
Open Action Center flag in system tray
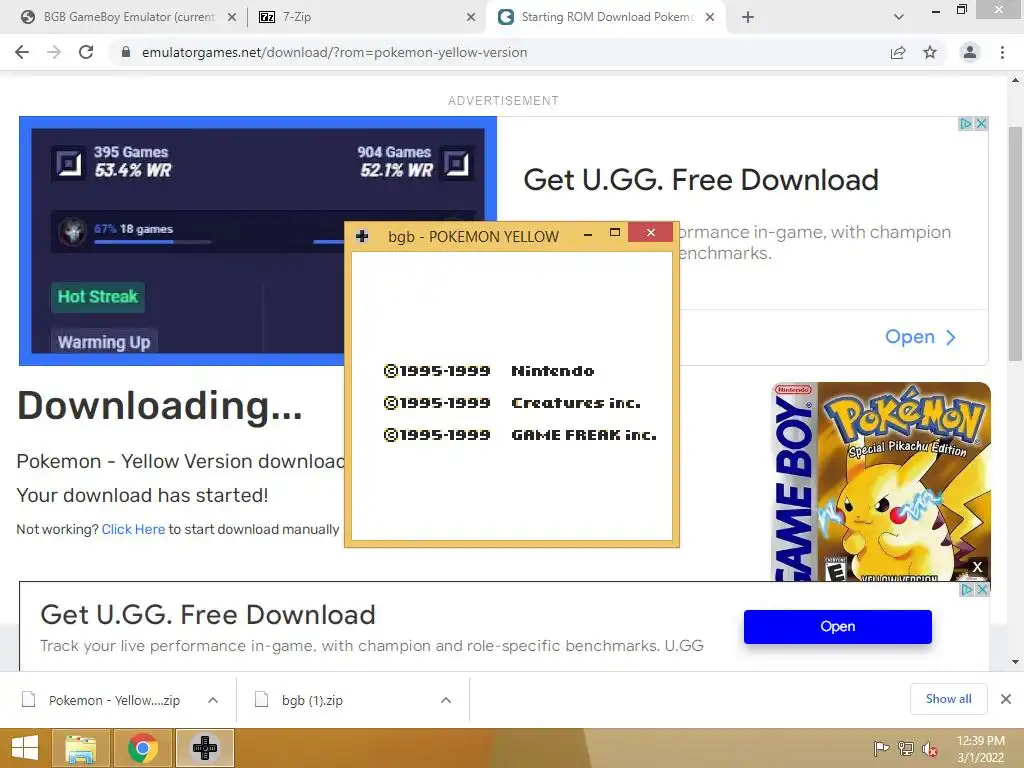click(x=881, y=749)
